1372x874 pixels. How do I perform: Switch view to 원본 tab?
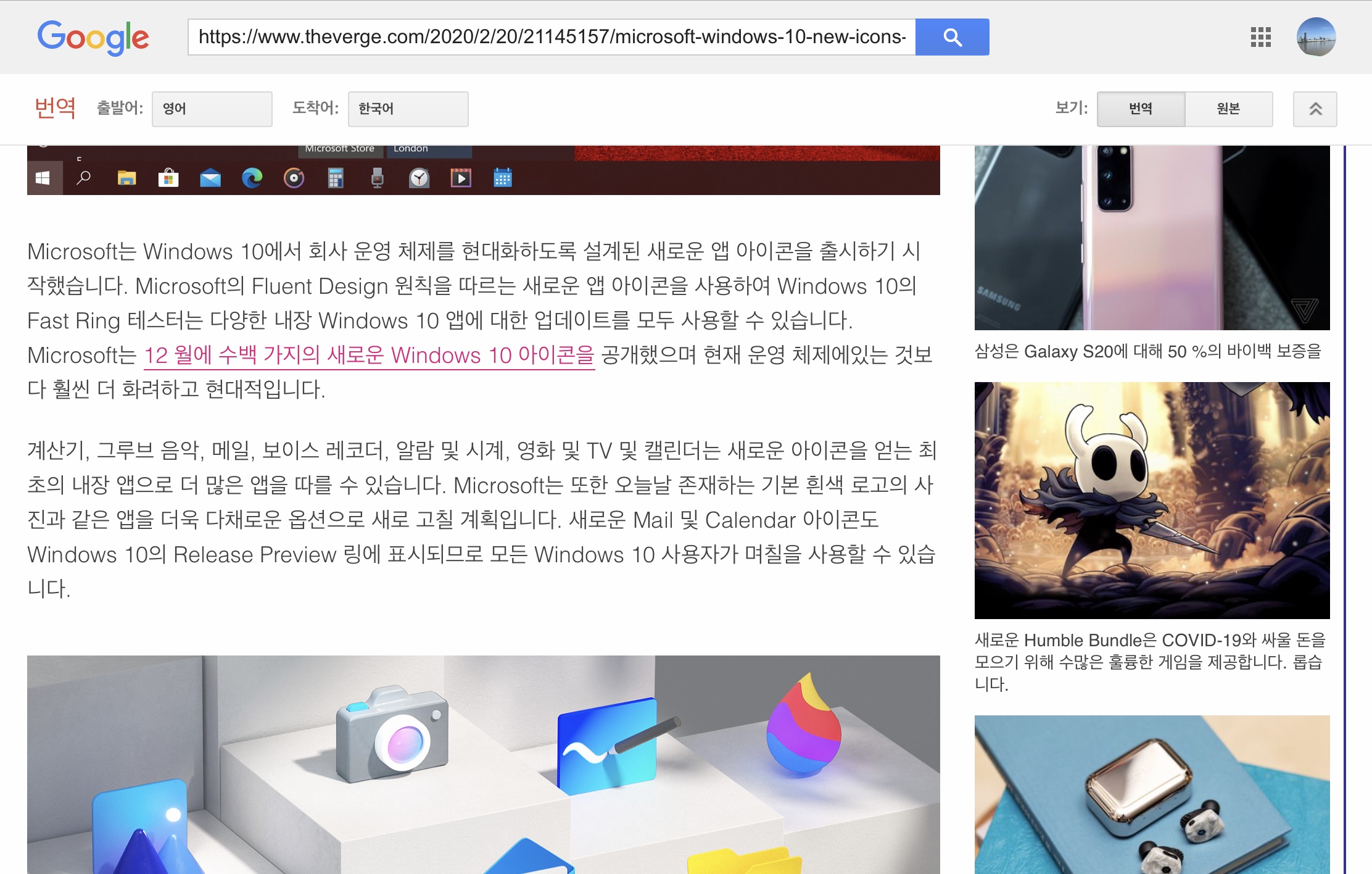point(1229,109)
